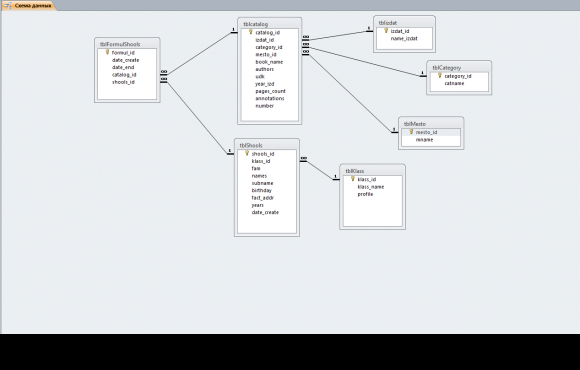
Task: Click the category_id primary key icon
Action: 440,76
